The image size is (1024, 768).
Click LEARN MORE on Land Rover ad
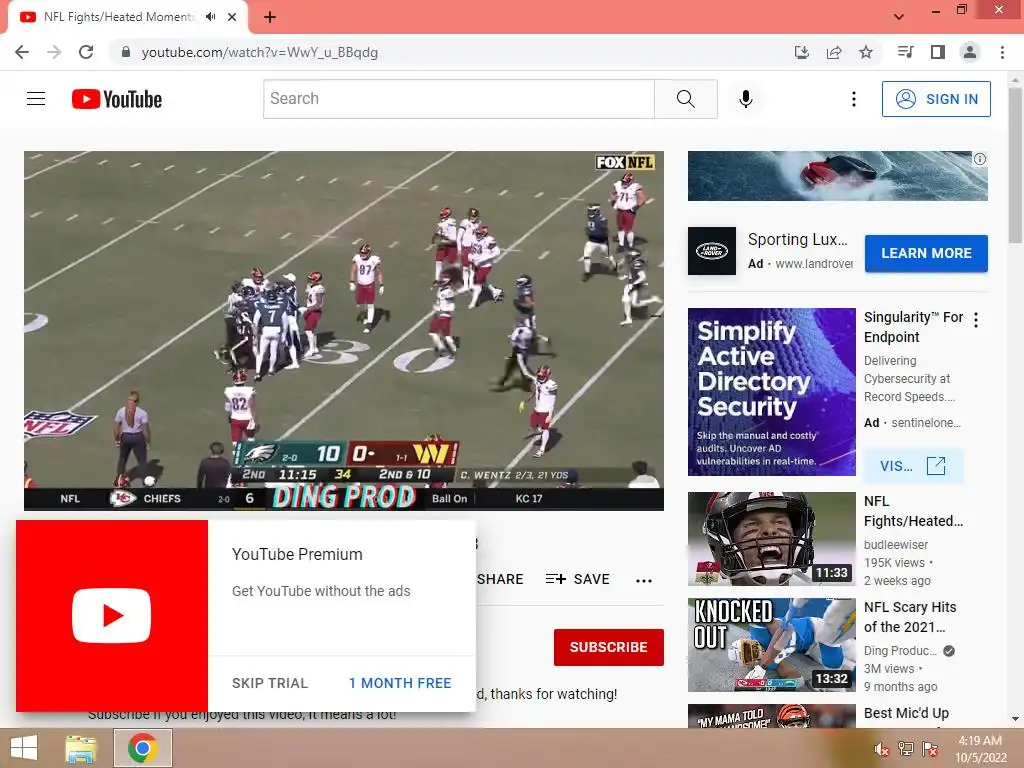(926, 253)
